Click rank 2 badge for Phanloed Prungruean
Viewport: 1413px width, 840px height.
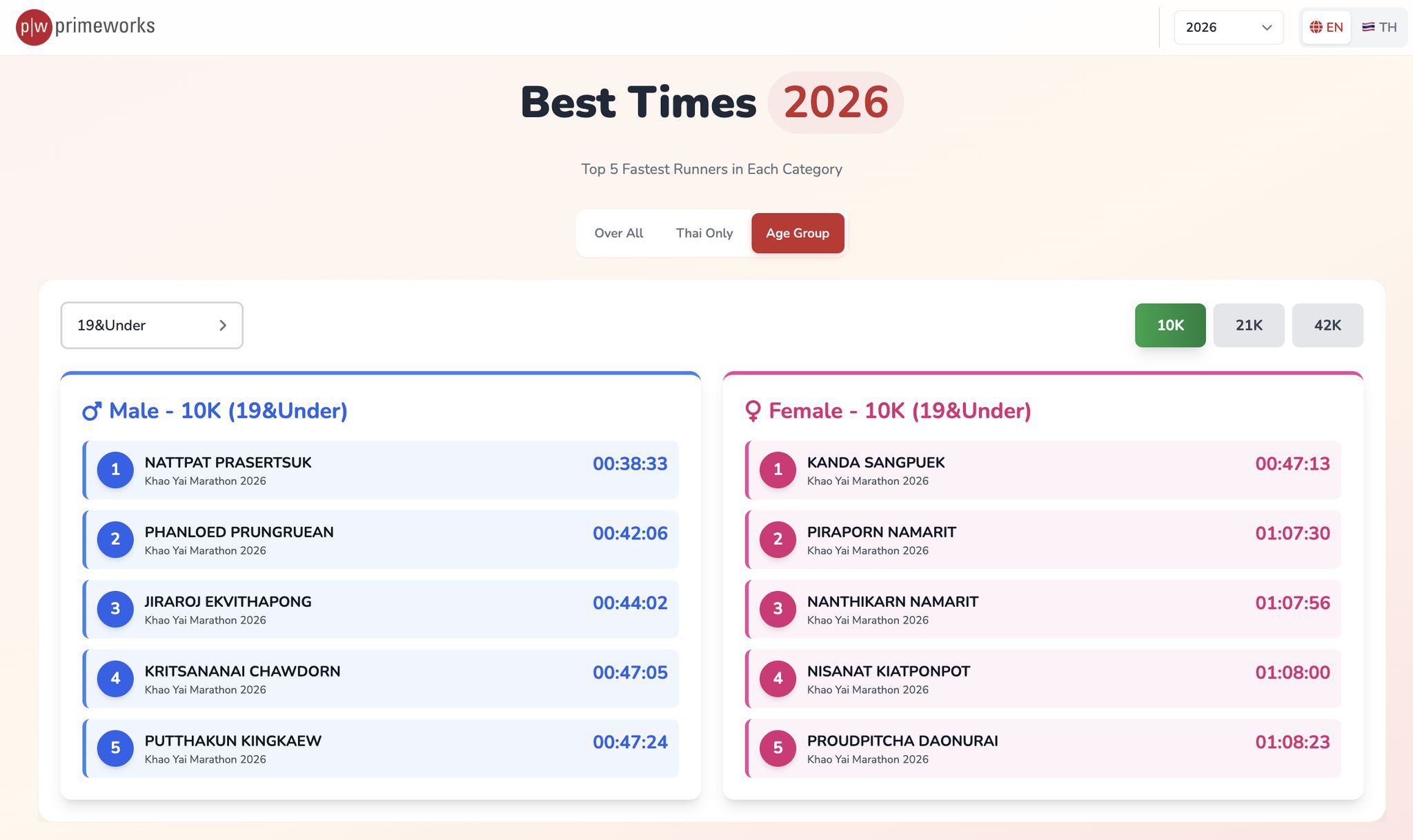tap(115, 540)
